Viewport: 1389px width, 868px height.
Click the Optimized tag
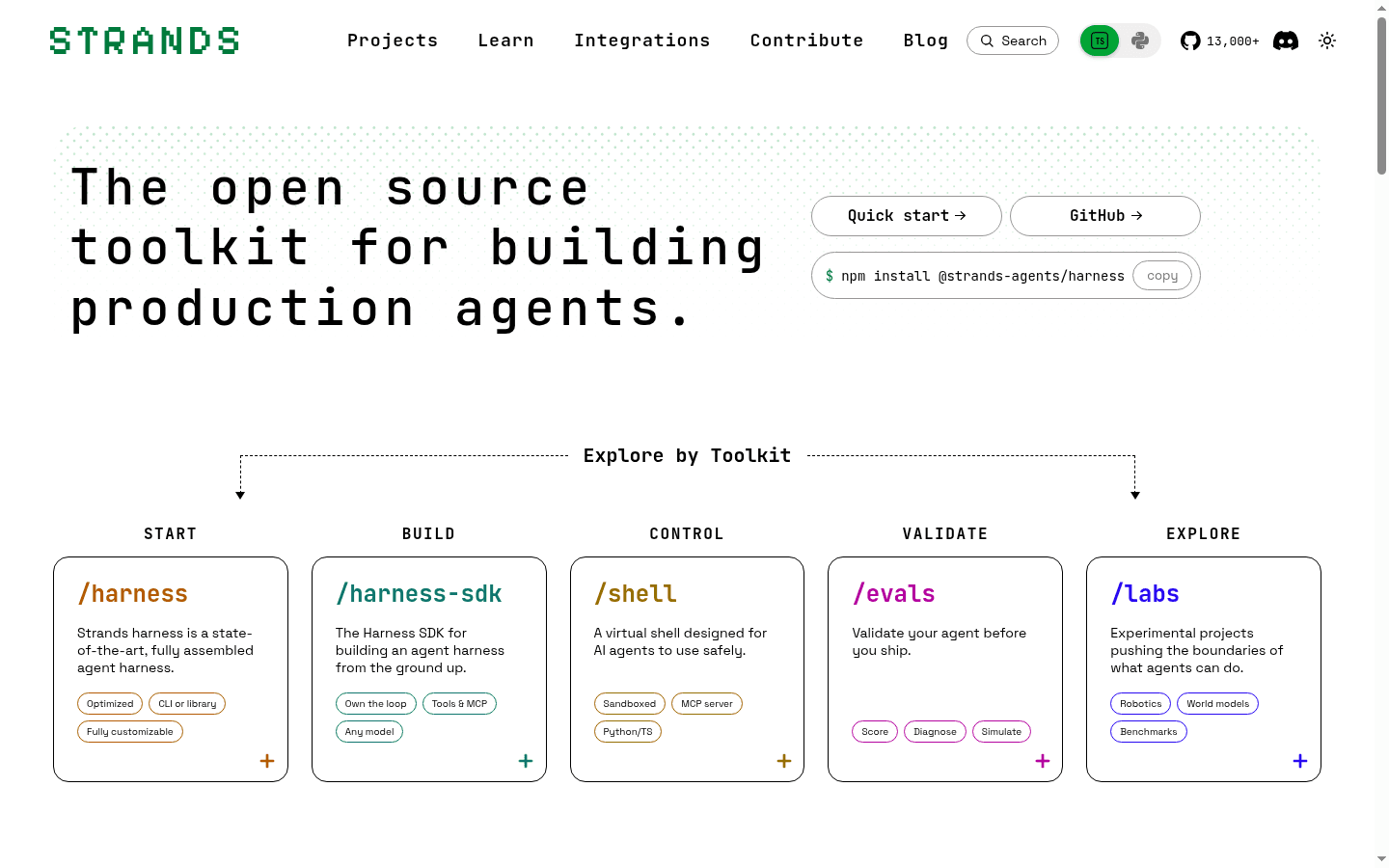[x=110, y=704]
